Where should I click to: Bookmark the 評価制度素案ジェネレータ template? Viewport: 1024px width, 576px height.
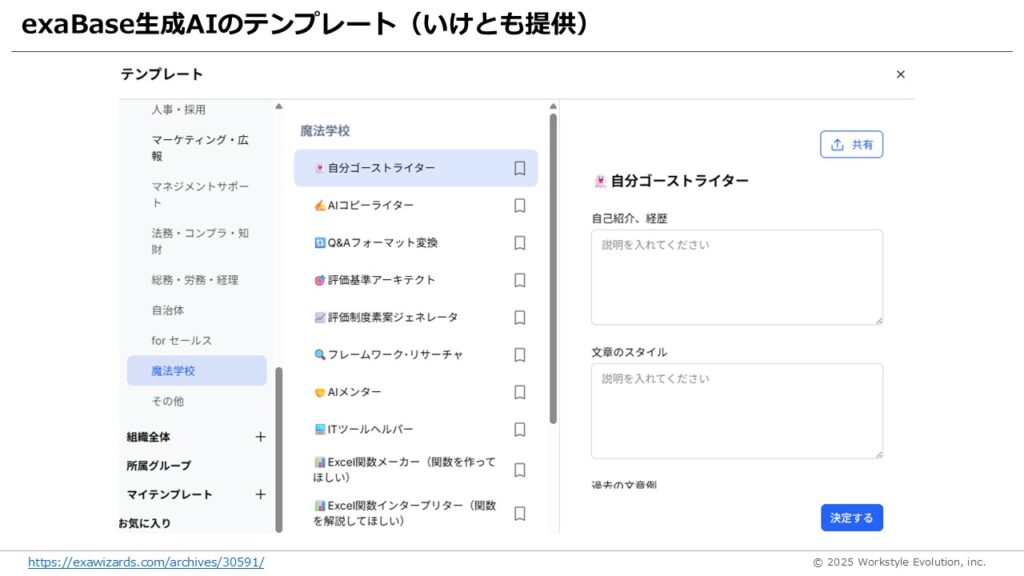[520, 317]
